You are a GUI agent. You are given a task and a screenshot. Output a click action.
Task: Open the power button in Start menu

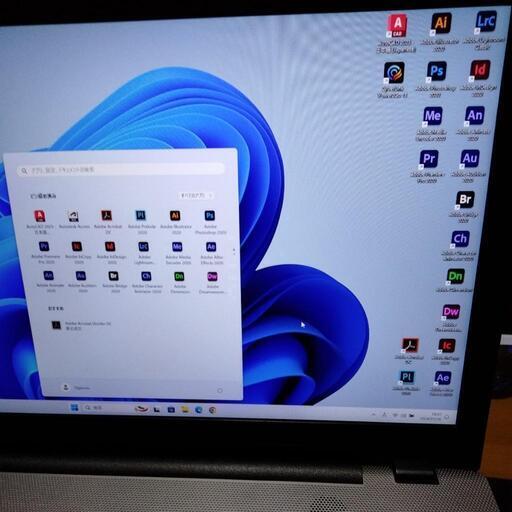(x=220, y=390)
